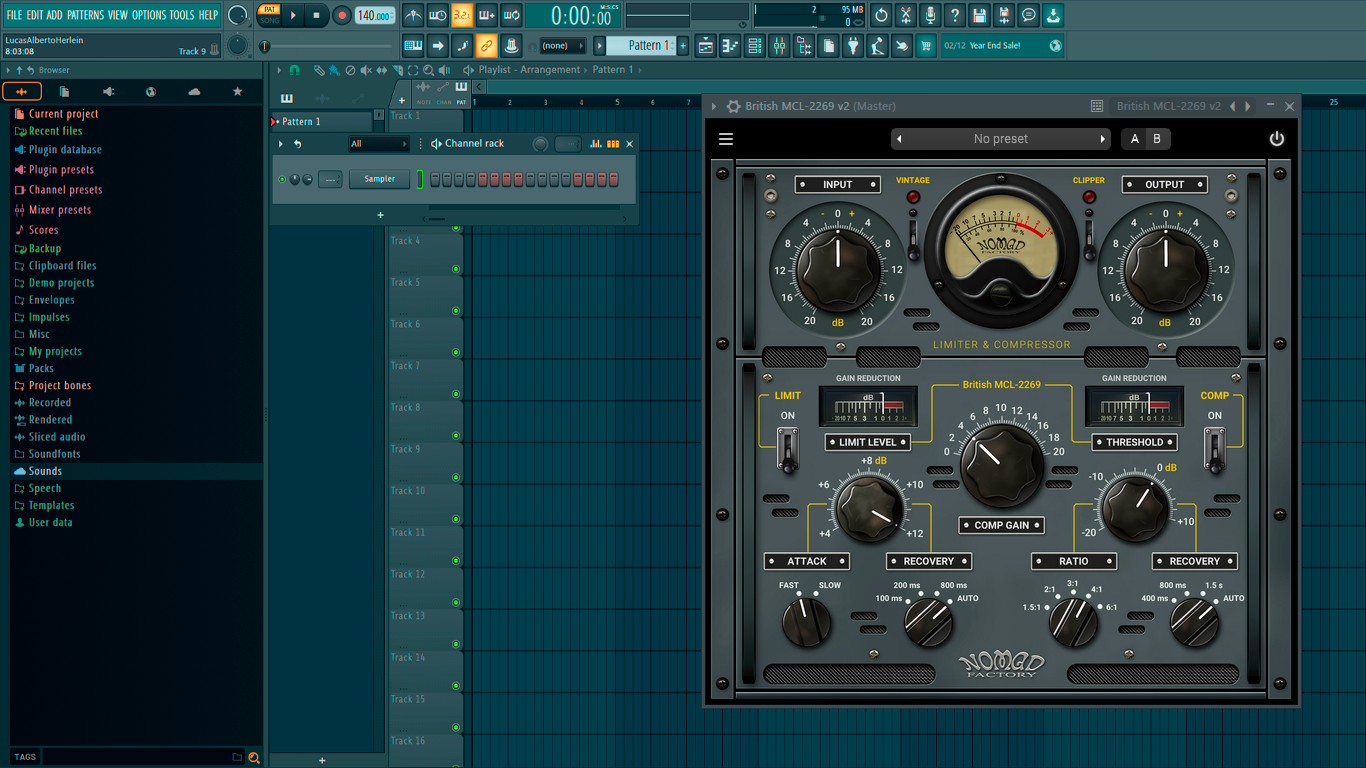1366x768 pixels.
Task: Click the render/export download icon
Action: pos(1053,15)
